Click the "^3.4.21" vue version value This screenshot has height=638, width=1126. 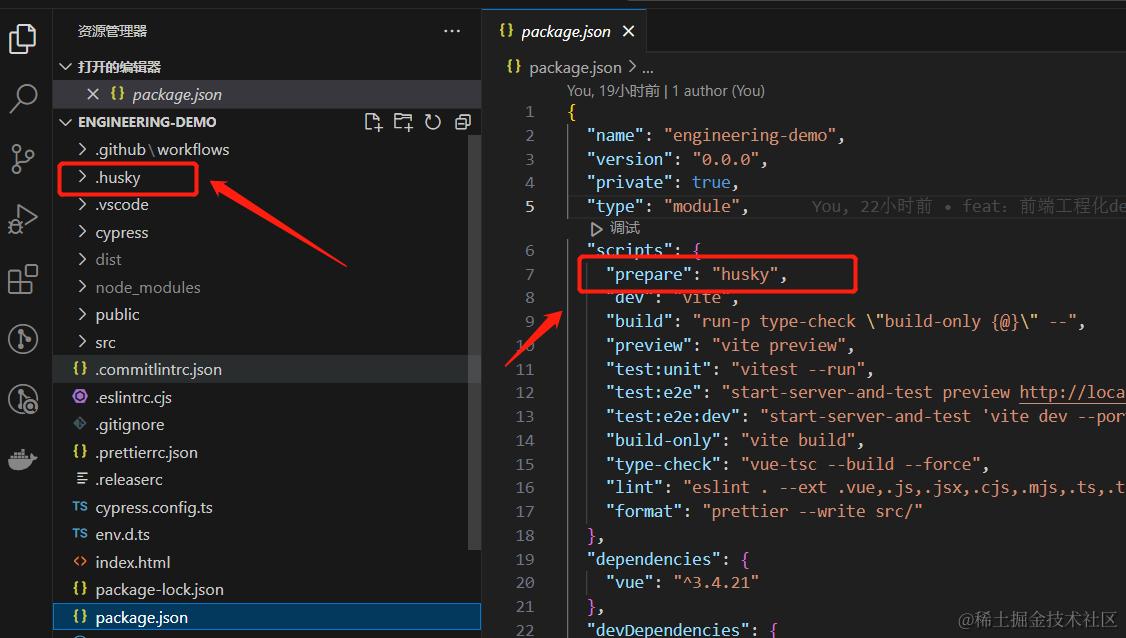[716, 582]
